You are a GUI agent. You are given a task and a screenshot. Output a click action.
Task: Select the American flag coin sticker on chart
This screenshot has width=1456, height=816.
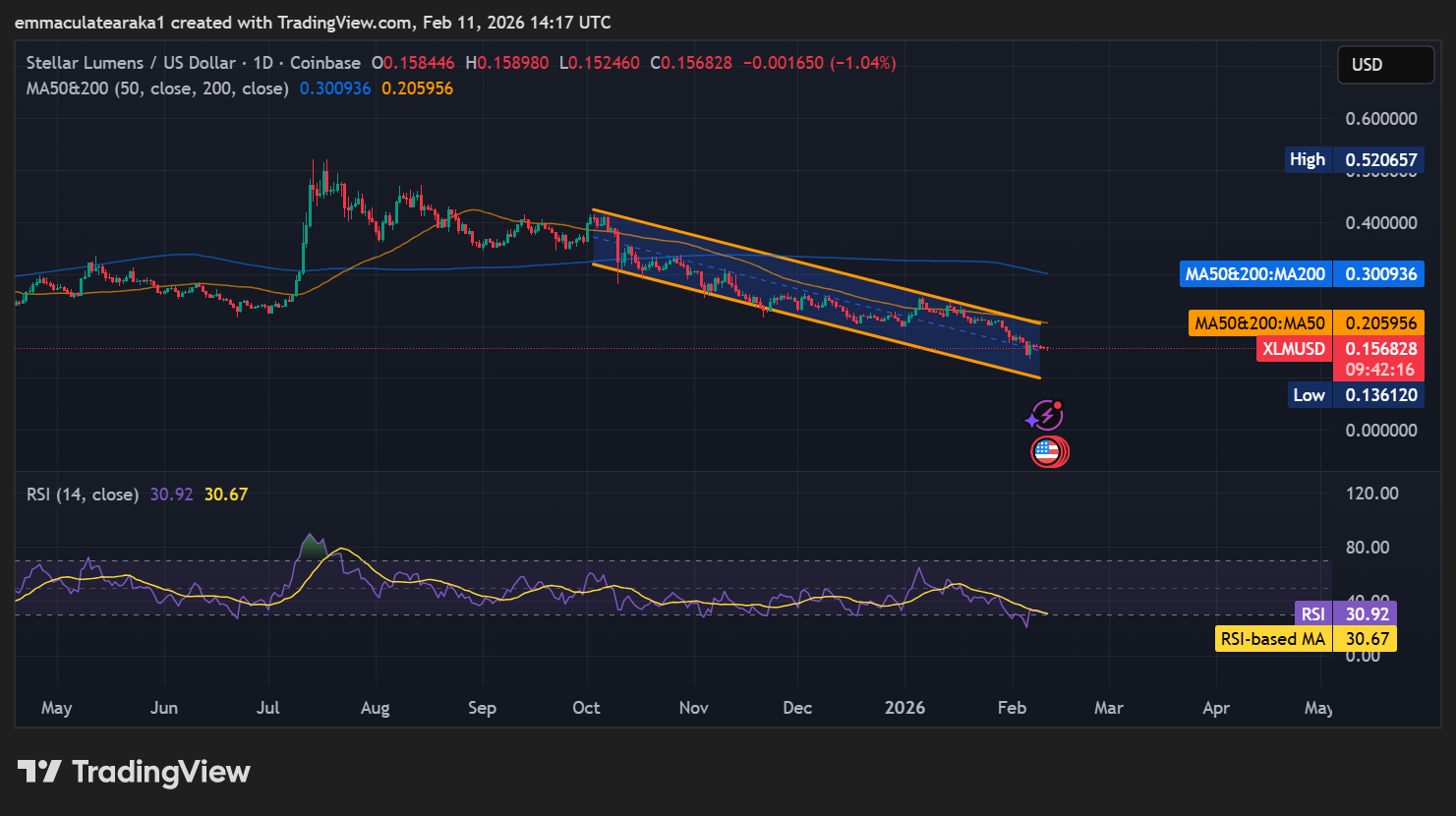pos(1049,450)
